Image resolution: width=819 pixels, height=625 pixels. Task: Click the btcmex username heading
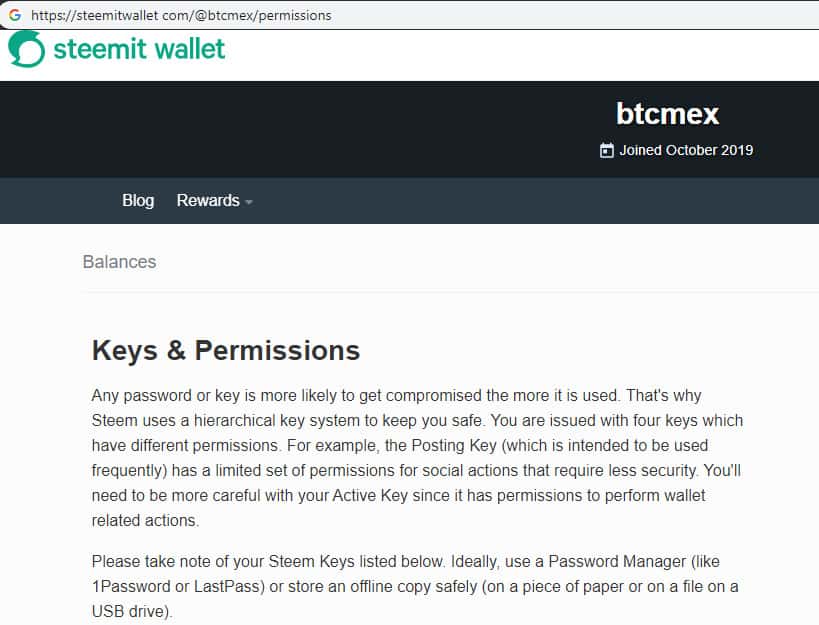[x=667, y=113]
